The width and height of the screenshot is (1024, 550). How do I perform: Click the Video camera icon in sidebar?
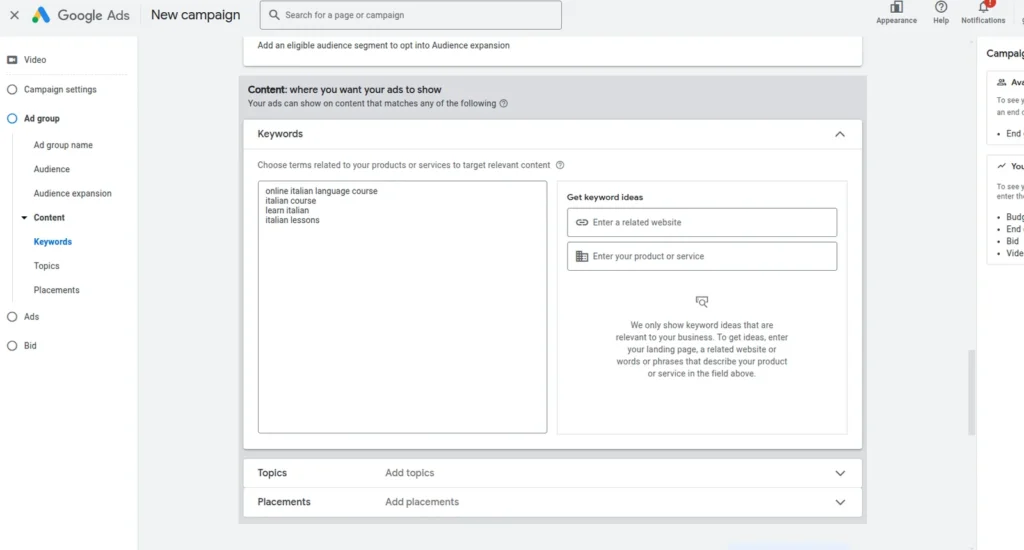tap(12, 60)
